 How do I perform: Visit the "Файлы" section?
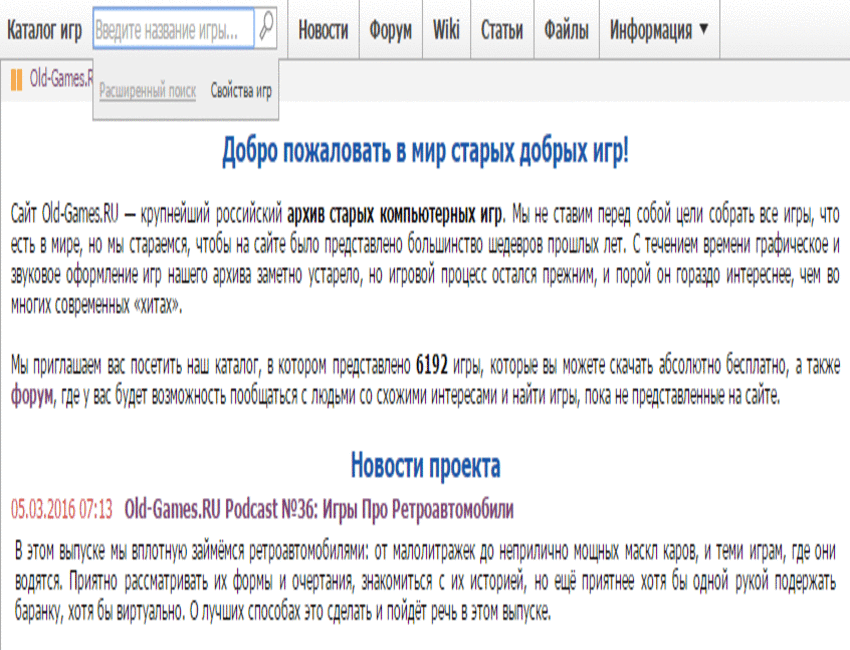click(567, 30)
